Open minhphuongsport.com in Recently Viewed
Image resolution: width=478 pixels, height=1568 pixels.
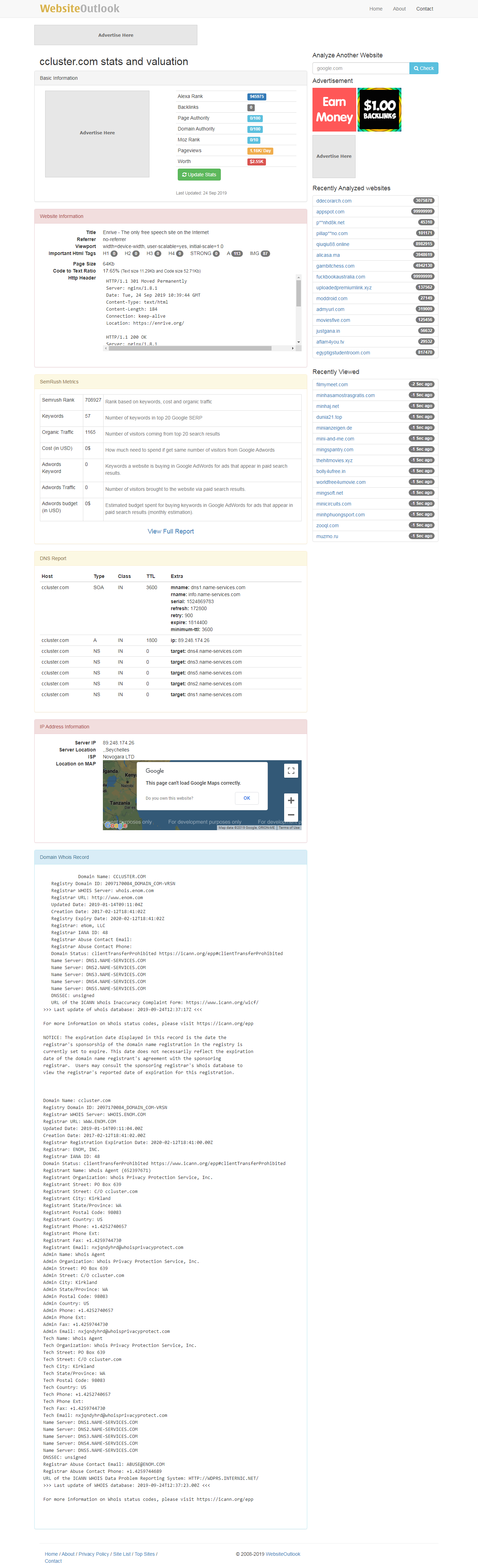coord(340,515)
